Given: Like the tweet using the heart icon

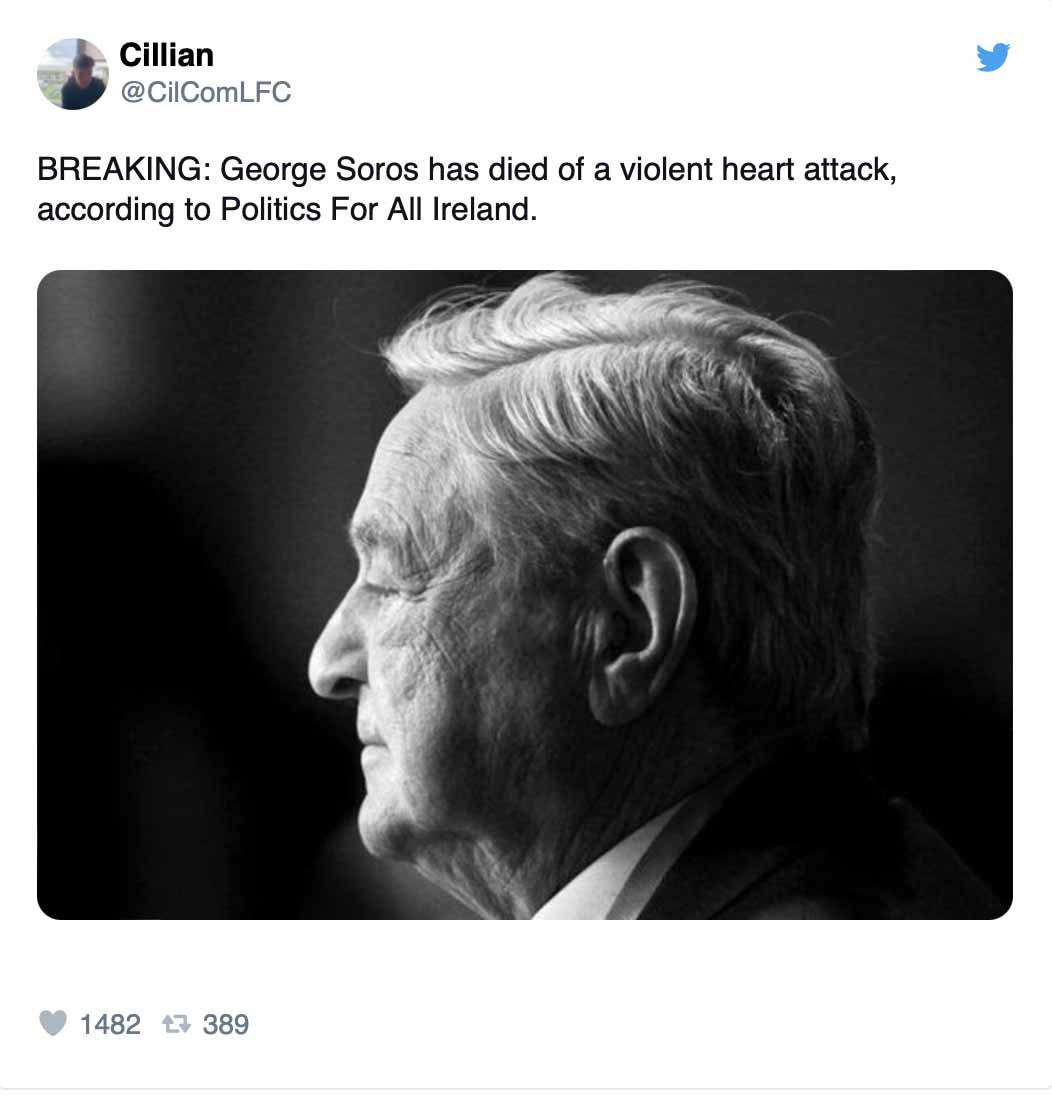Looking at the screenshot, I should 53,1023.
